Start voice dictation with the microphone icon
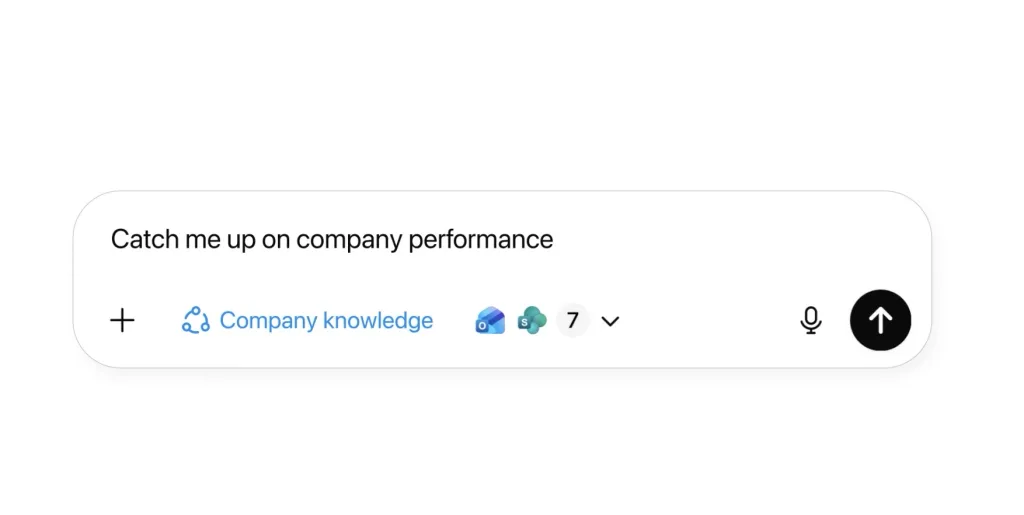 click(811, 320)
